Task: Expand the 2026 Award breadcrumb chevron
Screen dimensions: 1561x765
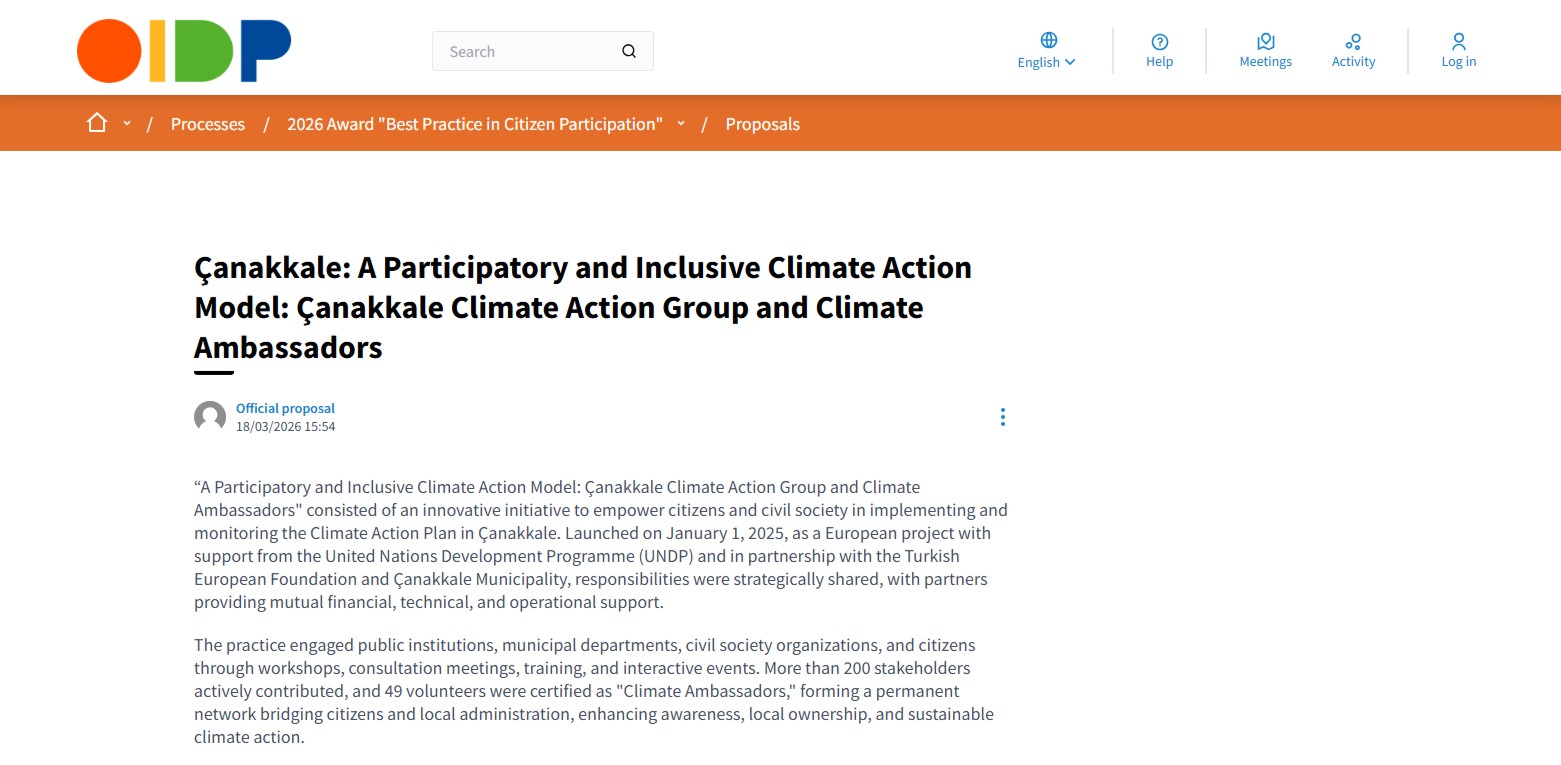Action: (681, 124)
